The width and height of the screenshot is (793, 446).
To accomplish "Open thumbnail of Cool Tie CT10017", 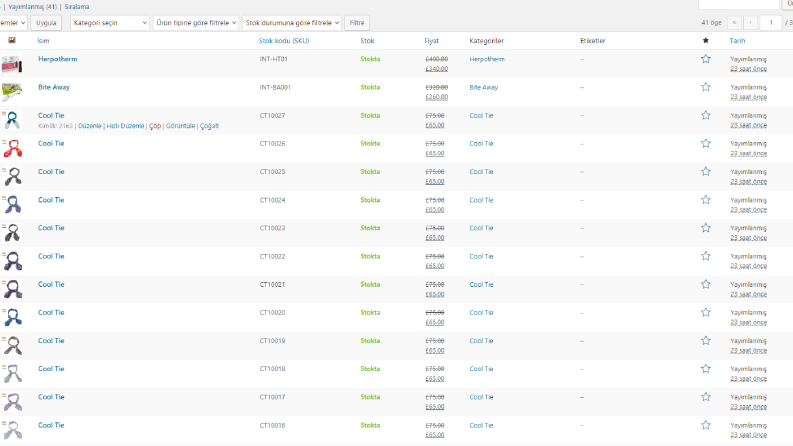I will pyautogui.click(x=12, y=402).
